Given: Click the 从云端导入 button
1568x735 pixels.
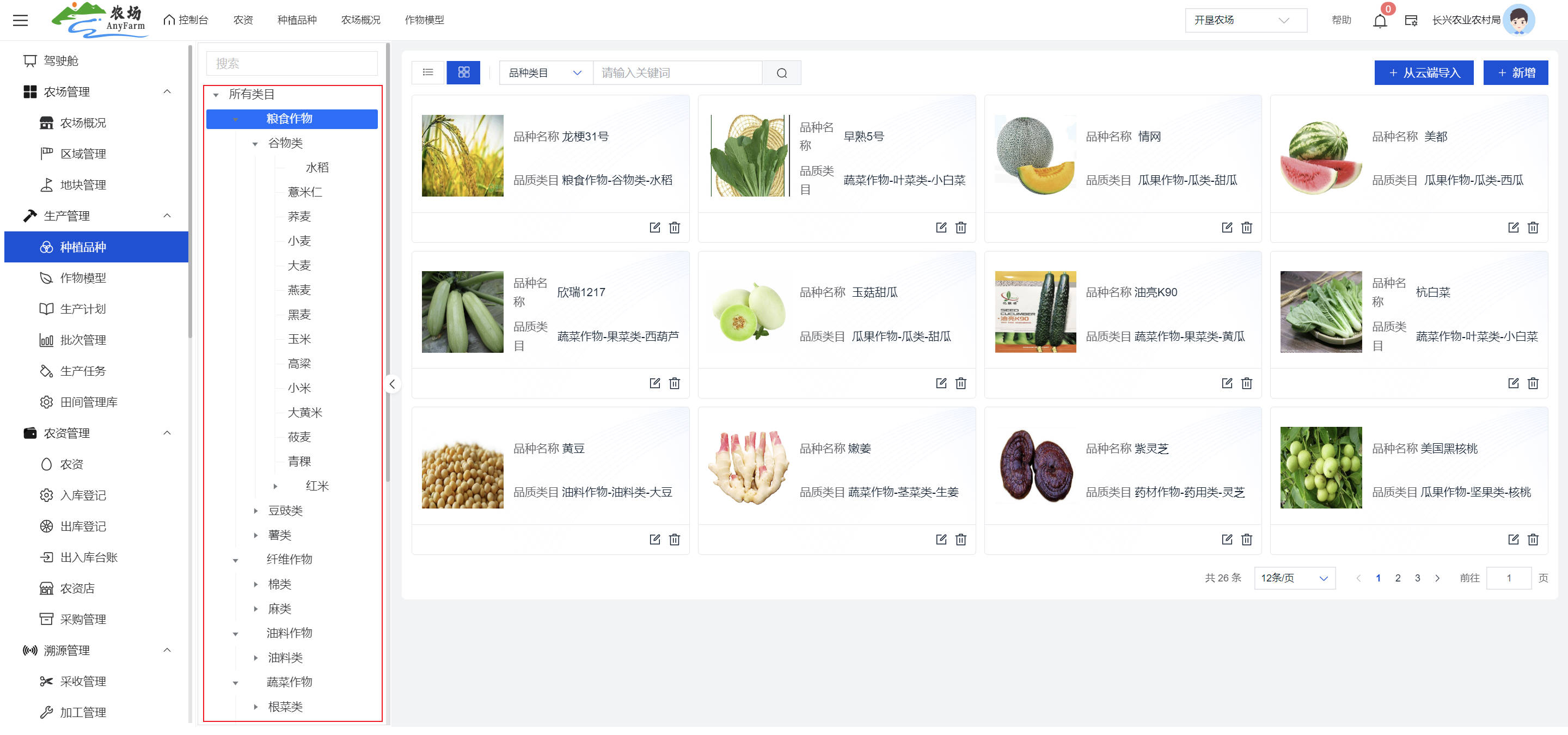Looking at the screenshot, I should pyautogui.click(x=1423, y=73).
